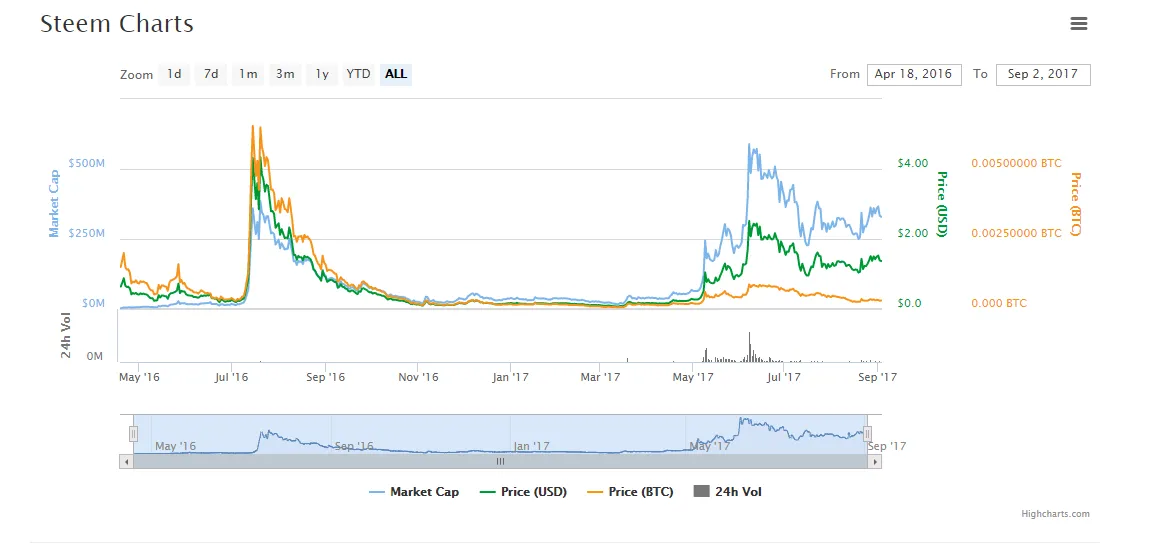Click the June 2017 market cap peak
Viewport: 1154px width, 545px height.
[x=748, y=145]
